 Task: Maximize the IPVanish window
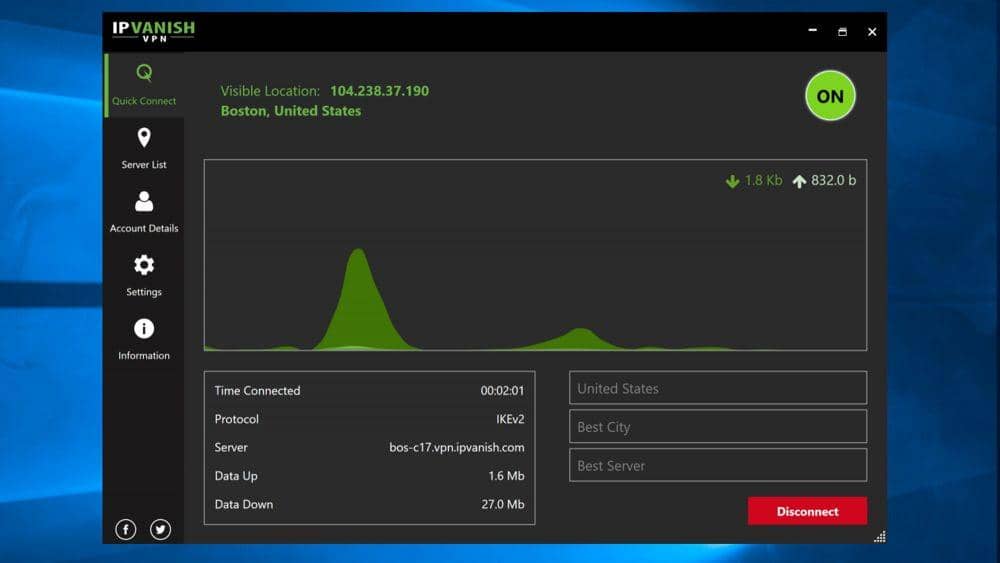click(842, 32)
